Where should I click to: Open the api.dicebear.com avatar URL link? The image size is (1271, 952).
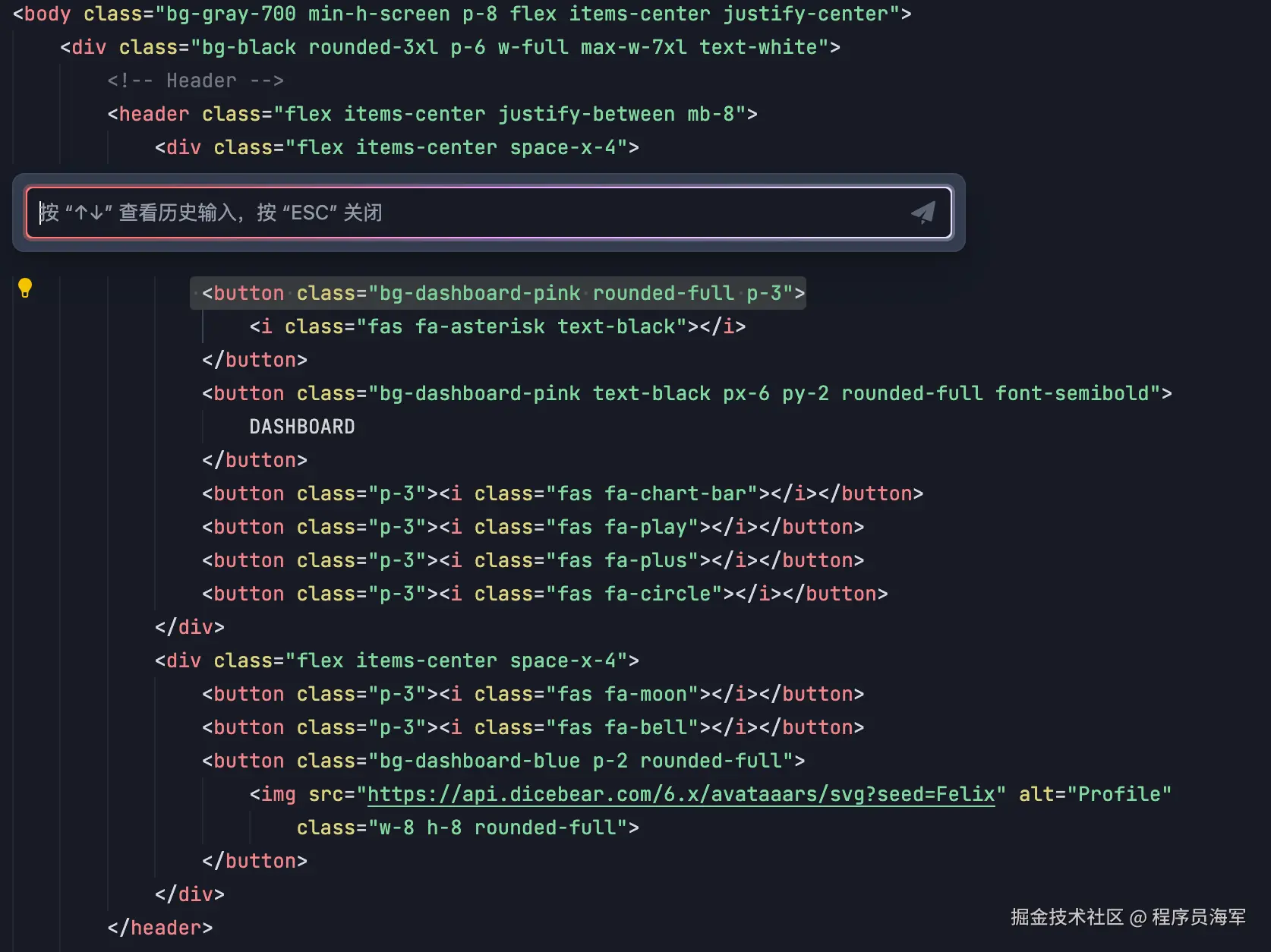(680, 794)
